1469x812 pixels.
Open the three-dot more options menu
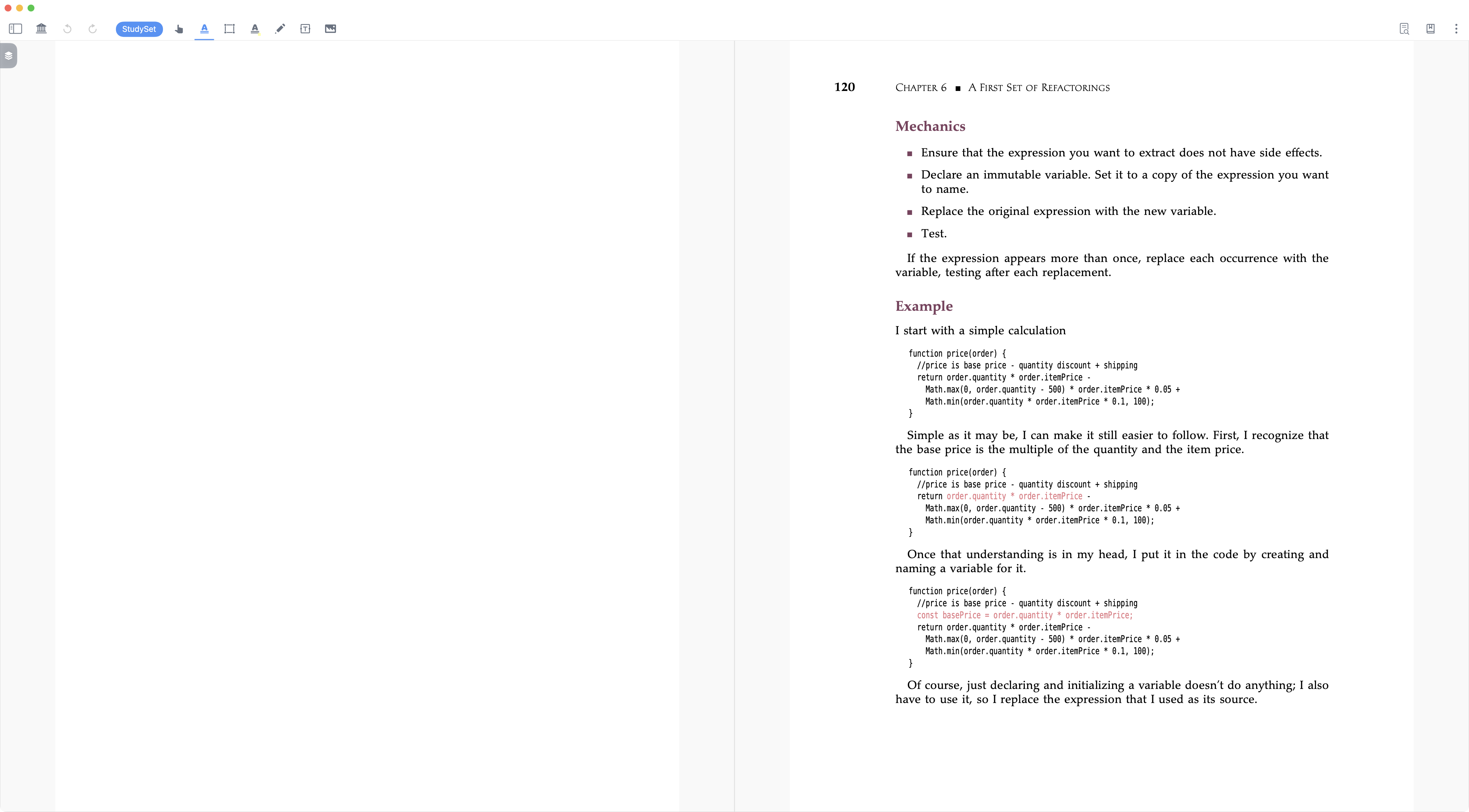1456,28
